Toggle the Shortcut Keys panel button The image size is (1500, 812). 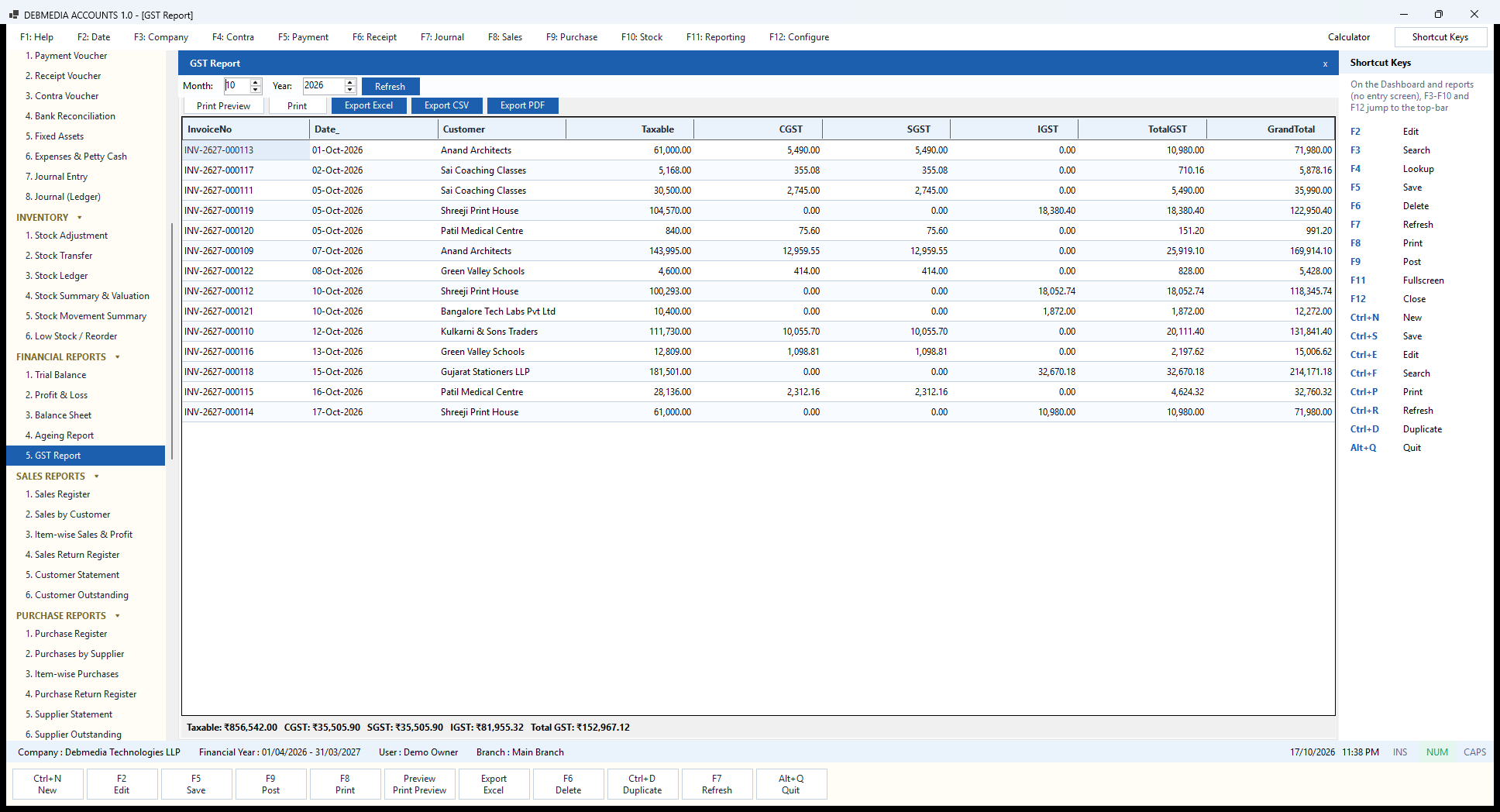click(1440, 37)
